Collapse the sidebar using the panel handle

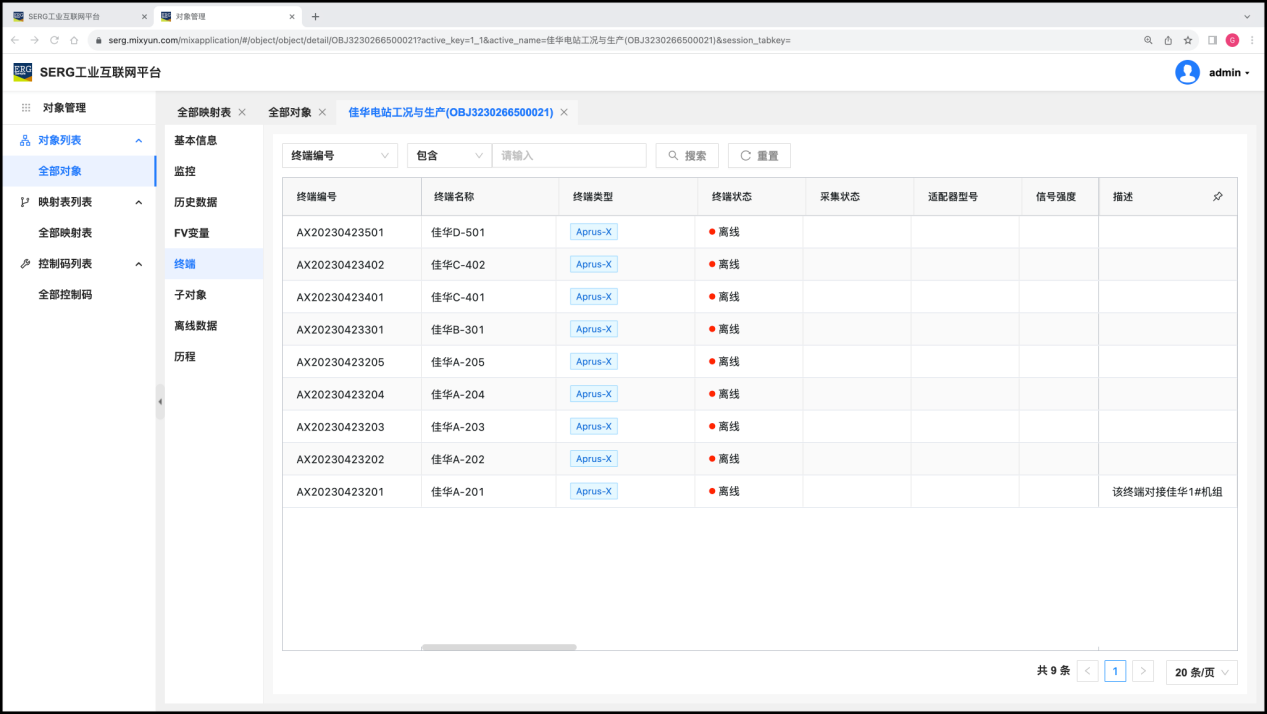160,401
